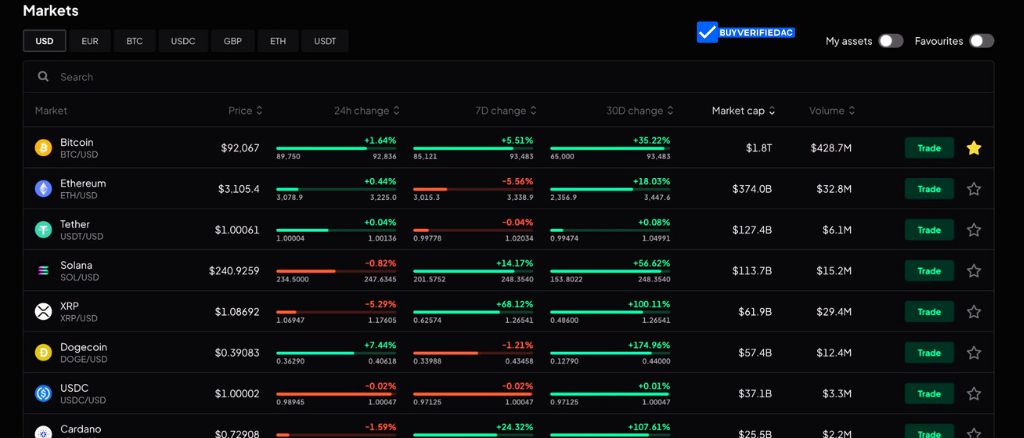Select the GBP currency tab

click(x=232, y=41)
